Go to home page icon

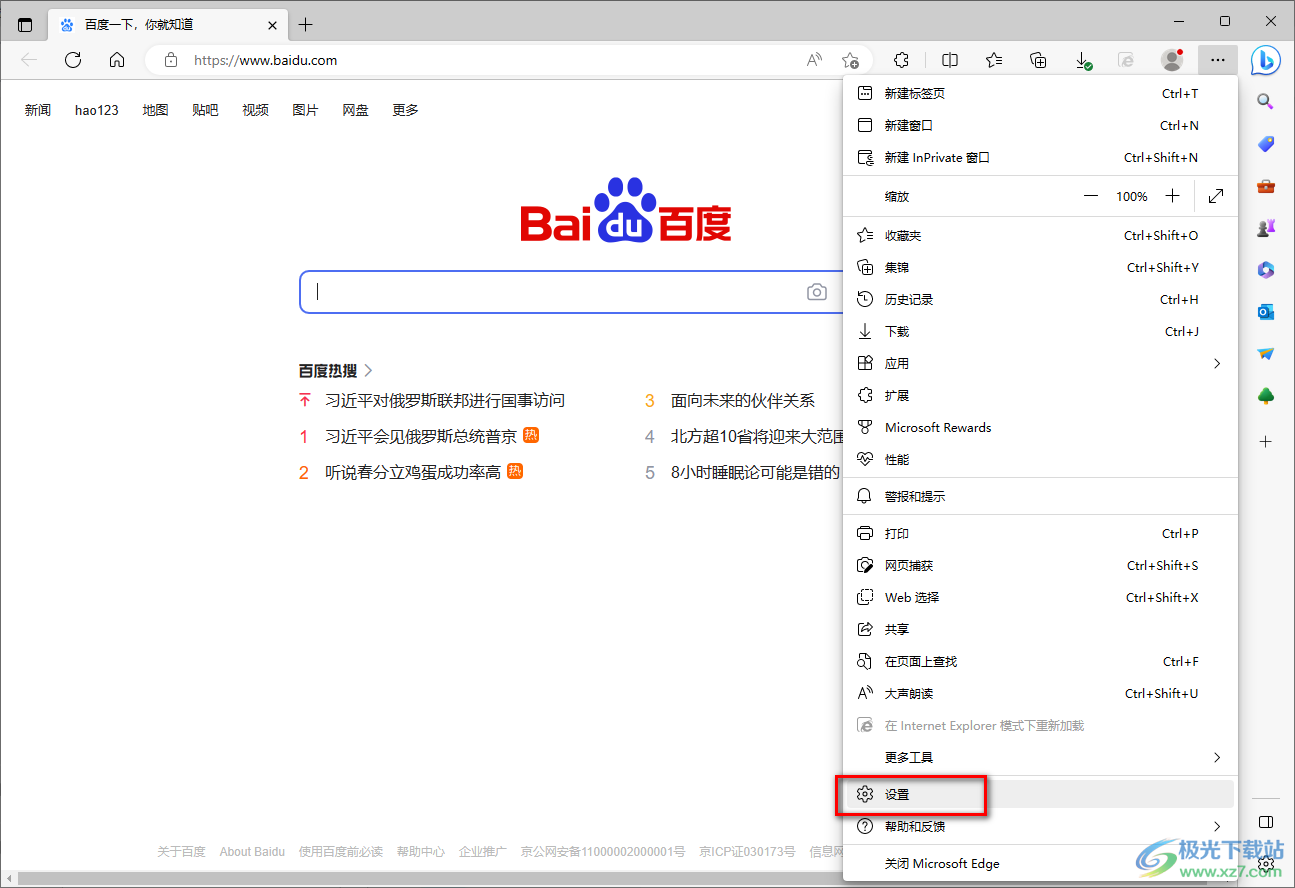(x=117, y=60)
